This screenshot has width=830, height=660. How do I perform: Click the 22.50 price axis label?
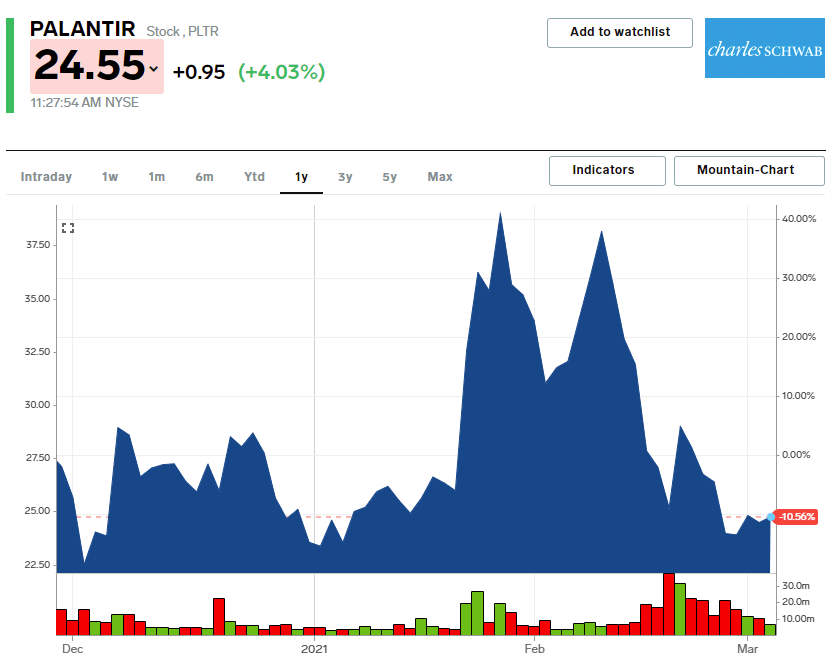(x=38, y=565)
